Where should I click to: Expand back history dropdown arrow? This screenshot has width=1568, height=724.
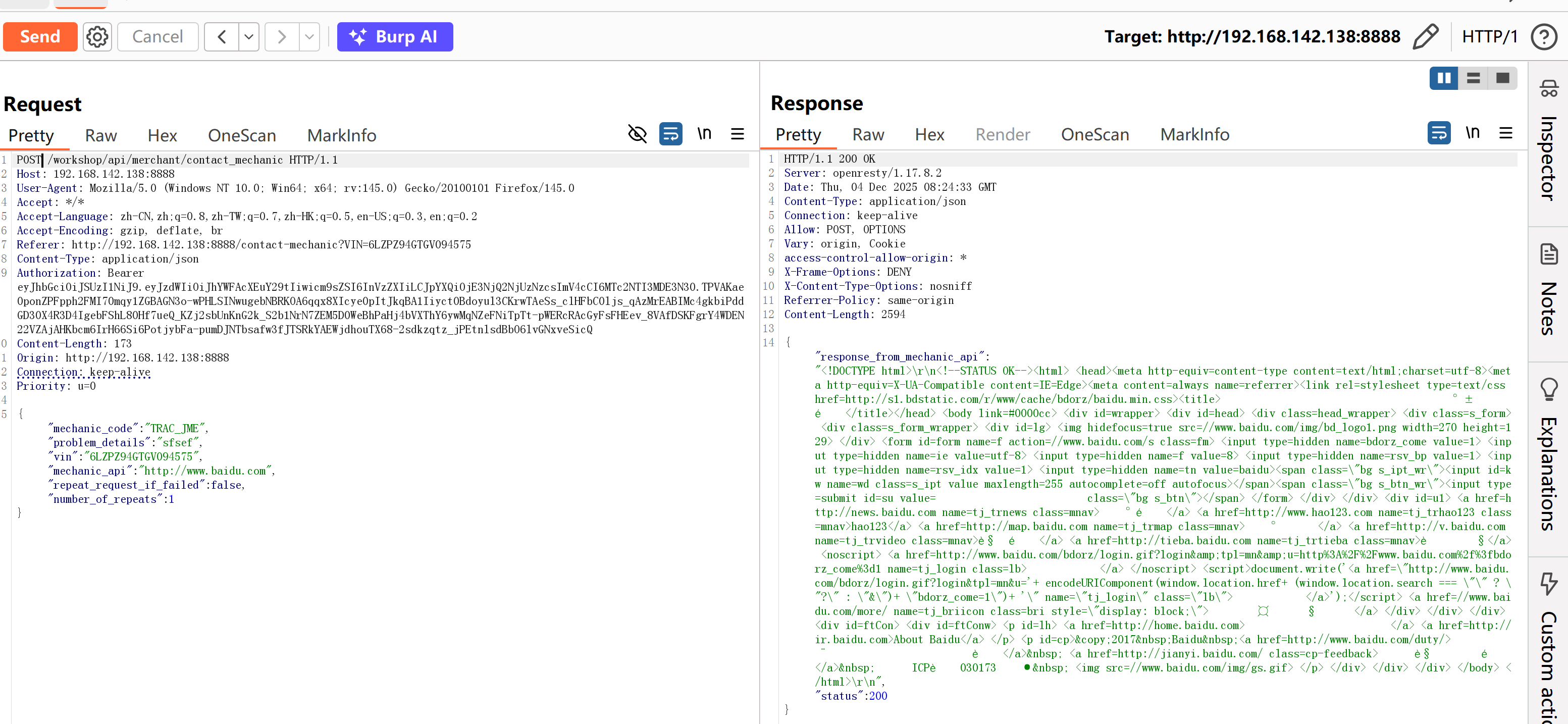click(x=249, y=36)
